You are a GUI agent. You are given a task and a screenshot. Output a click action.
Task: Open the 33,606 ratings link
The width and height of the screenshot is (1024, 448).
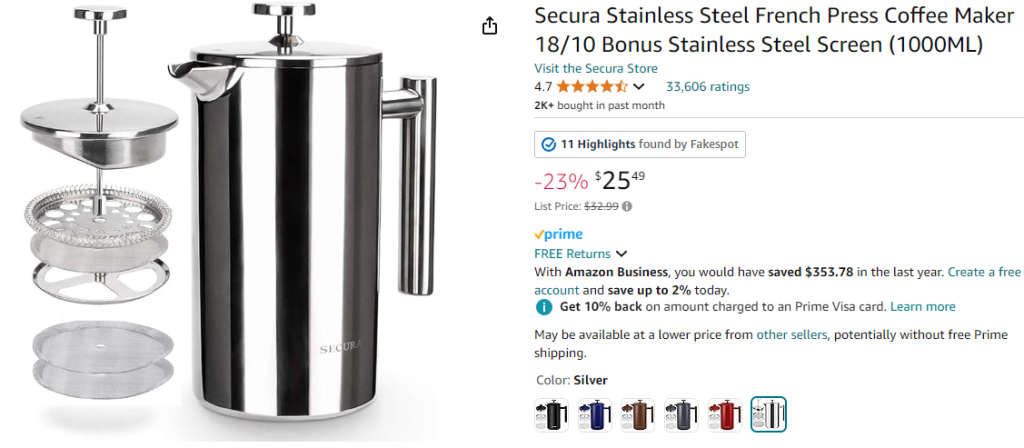point(707,87)
